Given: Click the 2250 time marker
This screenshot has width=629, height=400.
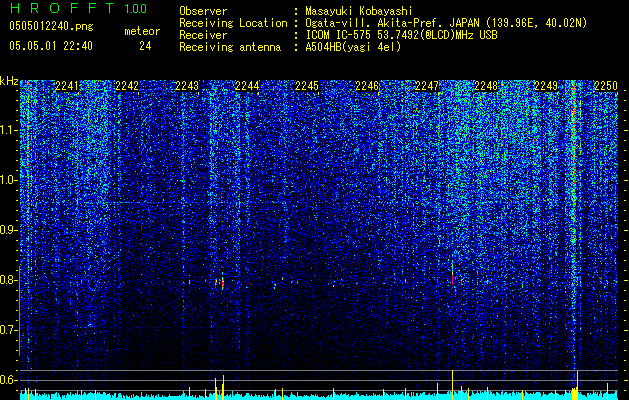Looking at the screenshot, I should pyautogui.click(x=606, y=86).
